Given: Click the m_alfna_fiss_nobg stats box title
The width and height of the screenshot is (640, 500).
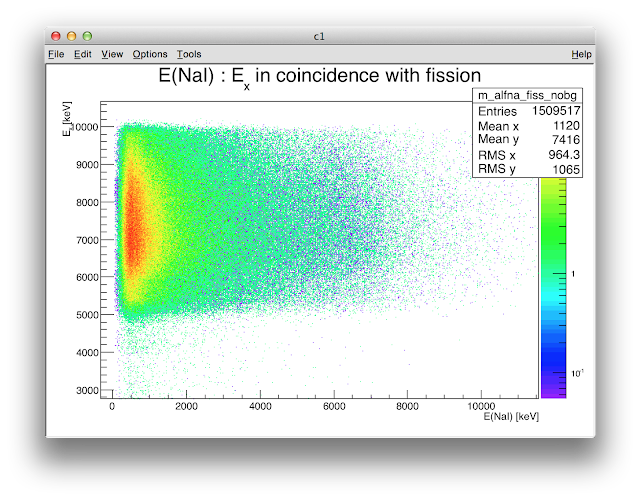Looking at the screenshot, I should [527, 95].
